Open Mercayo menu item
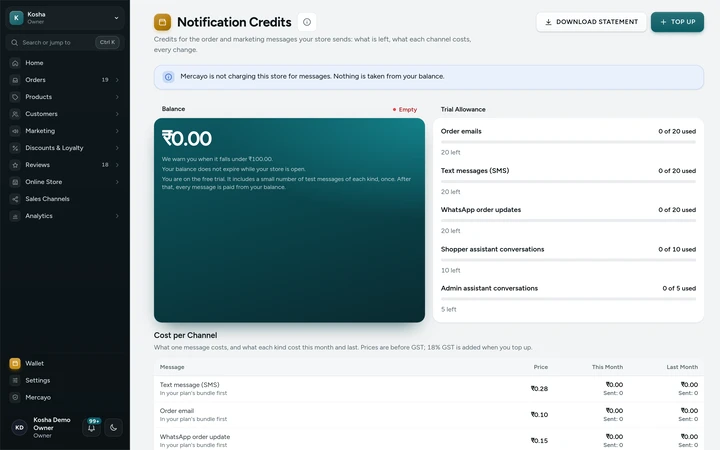Screen dimensions: 720x450 (65, 397)
